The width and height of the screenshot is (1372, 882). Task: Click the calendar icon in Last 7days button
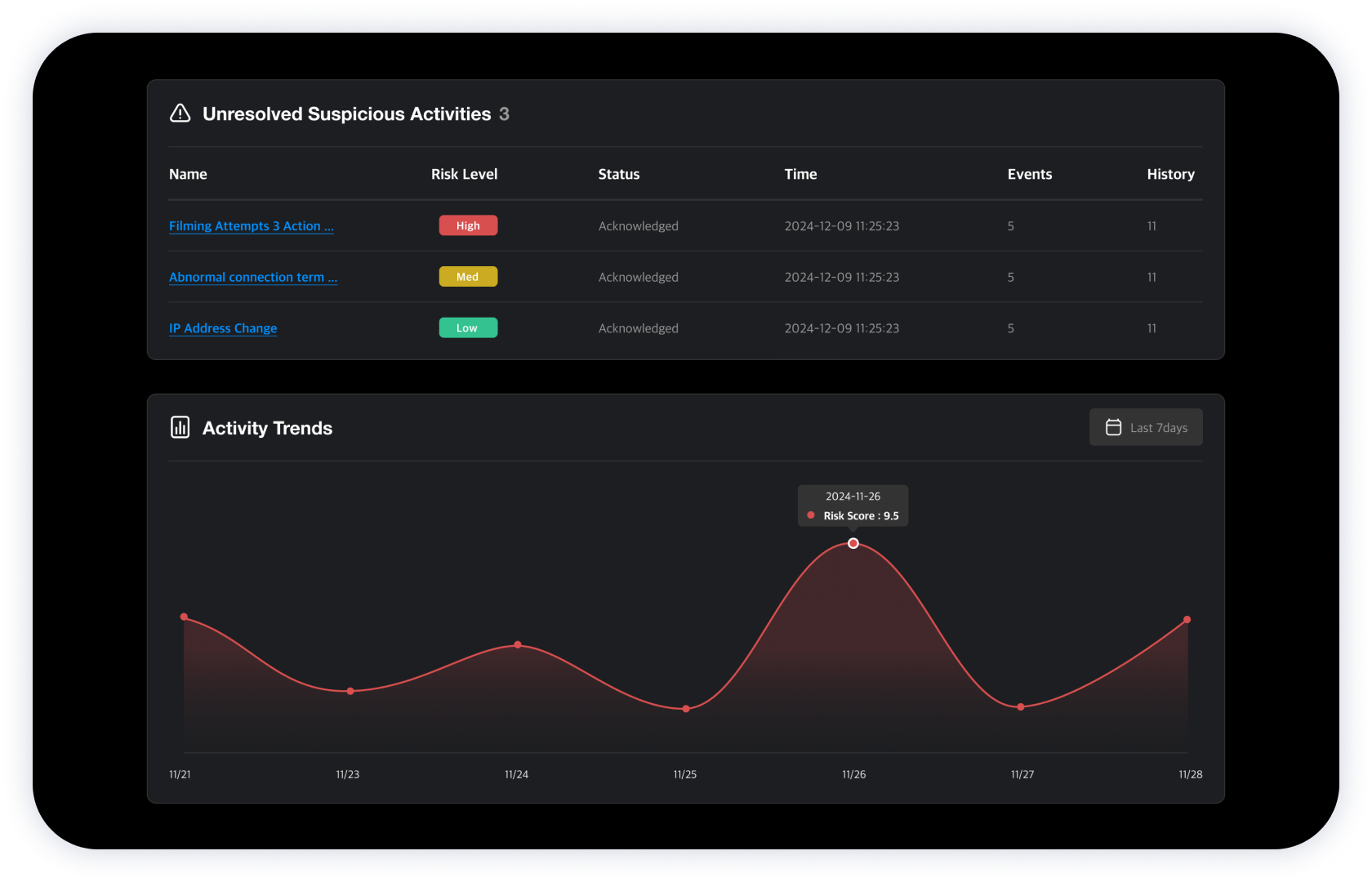click(1113, 427)
